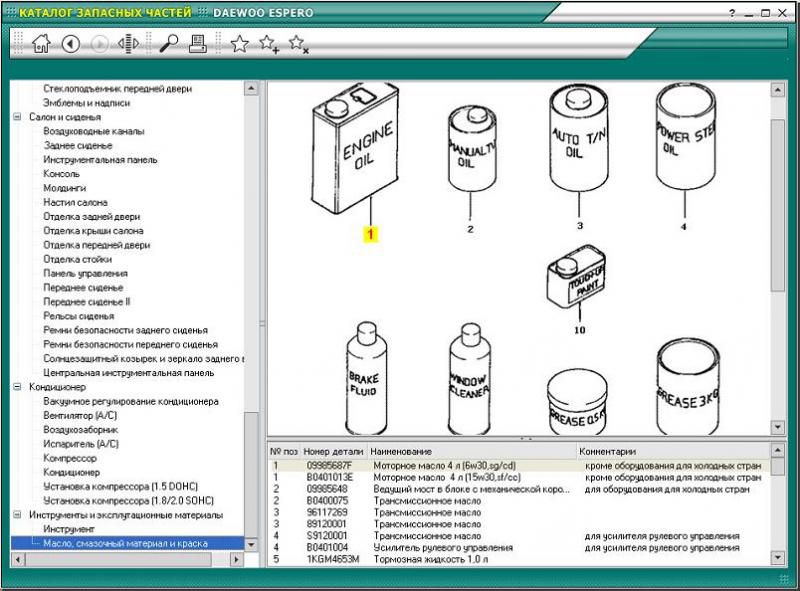800x591 pixels.
Task: Toggle the panel split width icon
Action: coord(128,43)
